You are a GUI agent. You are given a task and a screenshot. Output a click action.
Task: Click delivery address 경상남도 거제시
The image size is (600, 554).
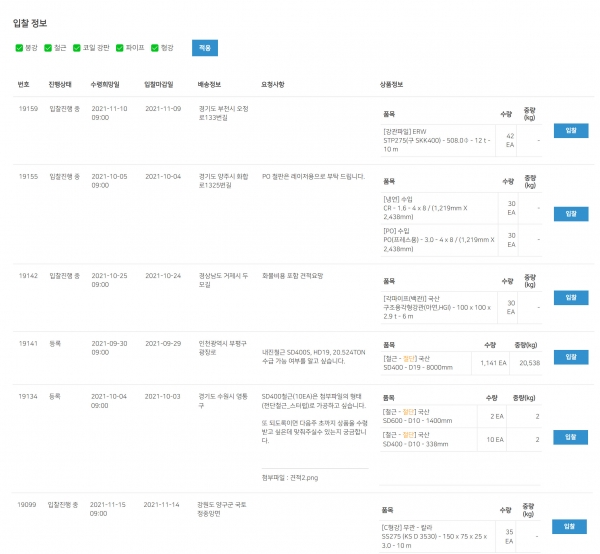point(223,280)
